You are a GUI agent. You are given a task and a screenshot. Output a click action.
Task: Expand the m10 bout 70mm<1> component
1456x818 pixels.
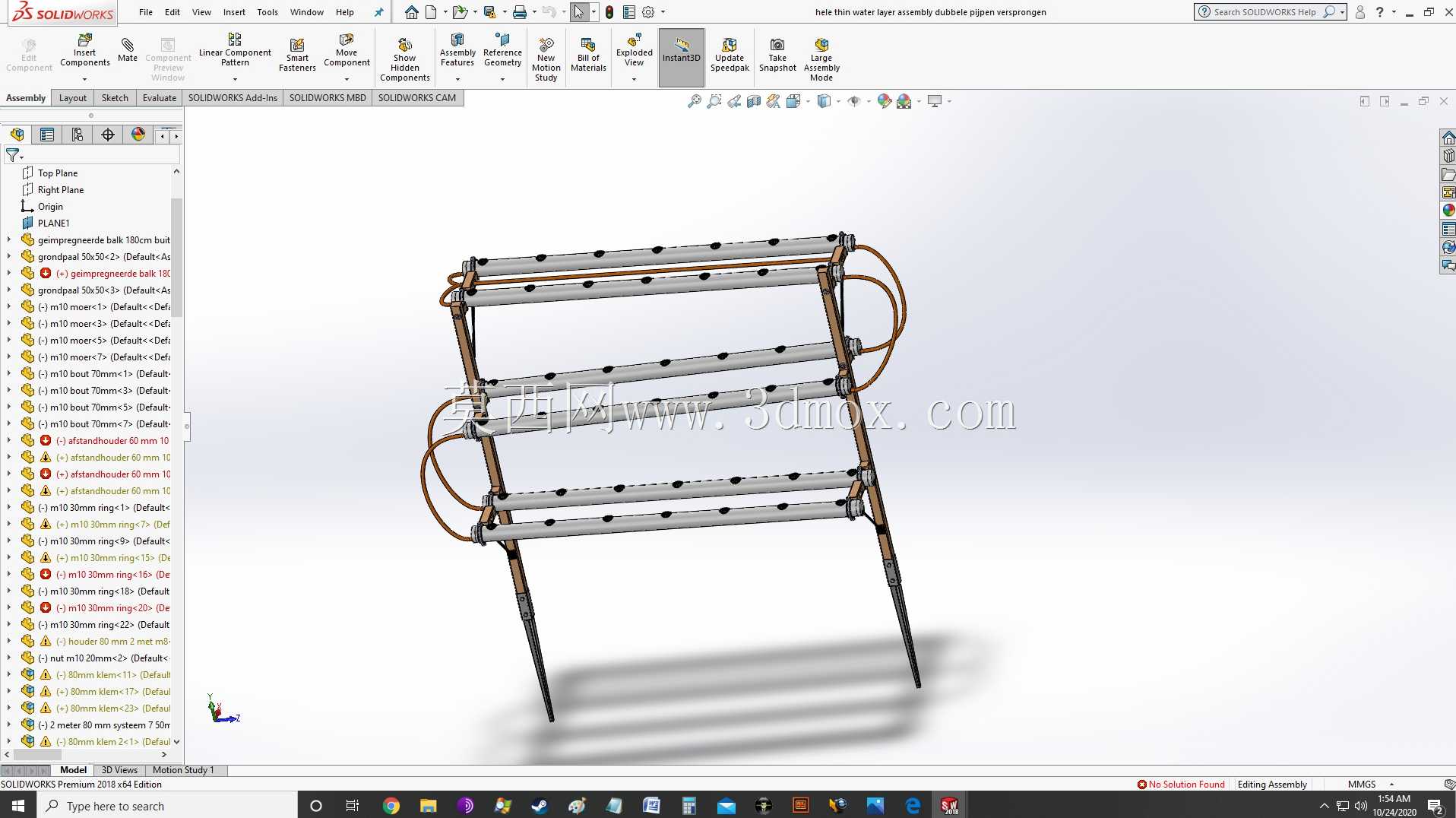pos(9,374)
